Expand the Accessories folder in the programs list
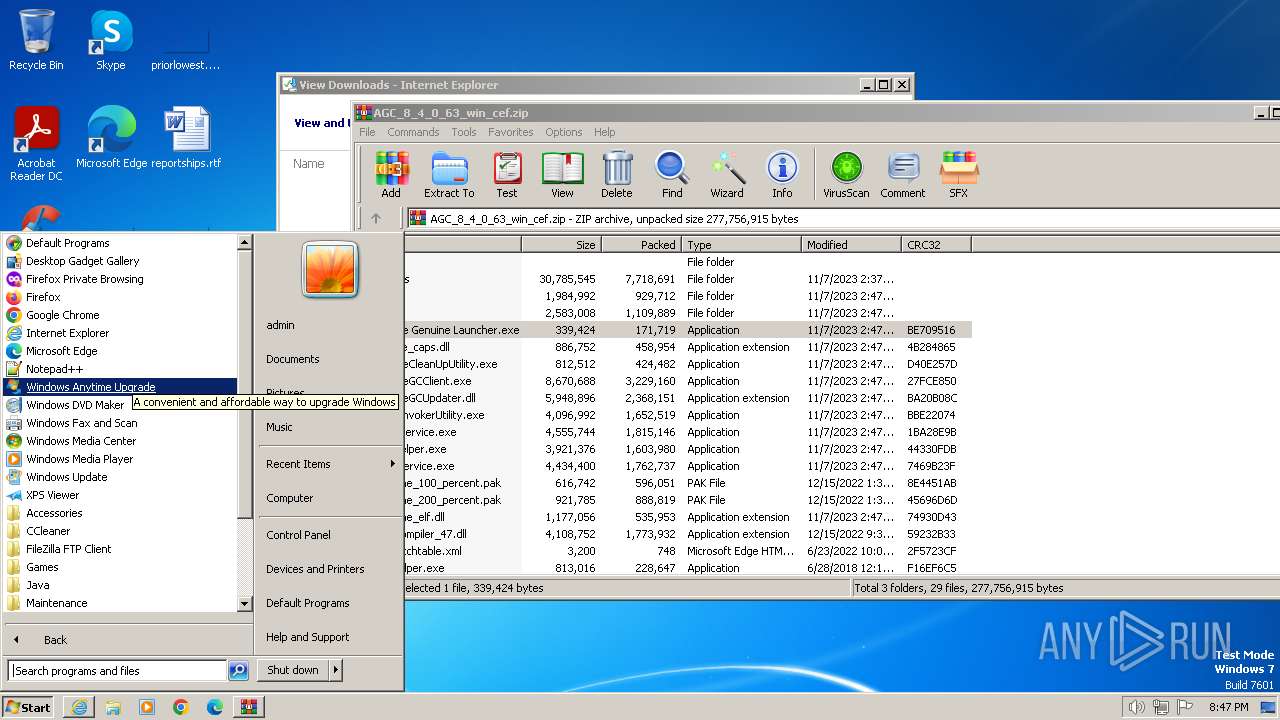 [54, 513]
